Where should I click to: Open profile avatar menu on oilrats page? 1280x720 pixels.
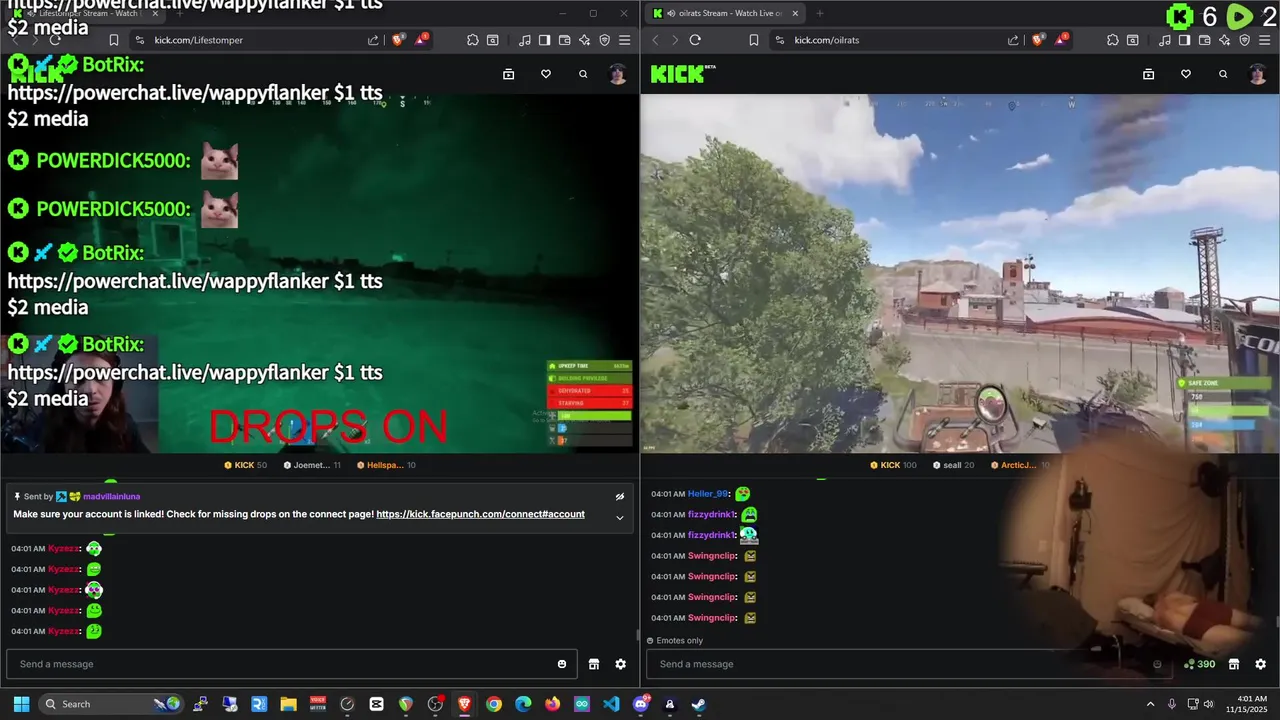[x=1258, y=74]
